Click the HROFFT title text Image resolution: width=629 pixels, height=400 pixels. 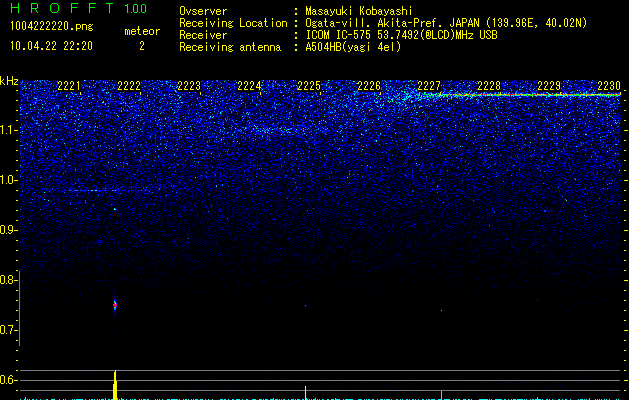pos(62,8)
